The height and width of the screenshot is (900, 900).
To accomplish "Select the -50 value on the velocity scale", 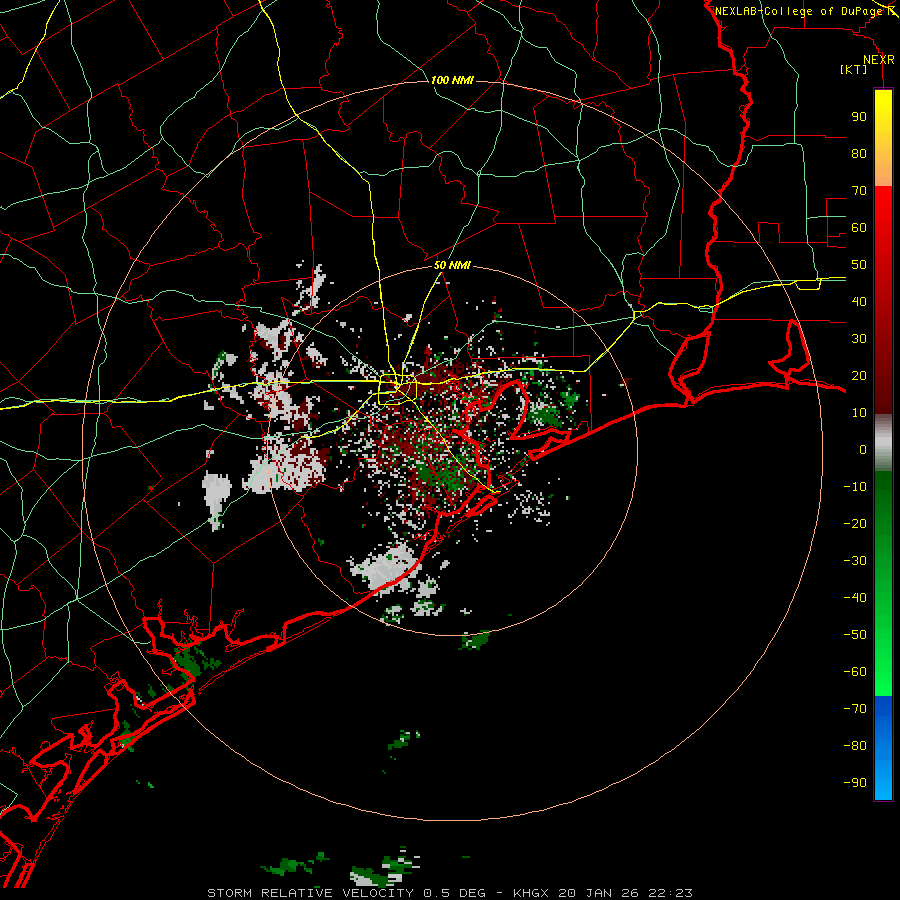I will pyautogui.click(x=855, y=635).
